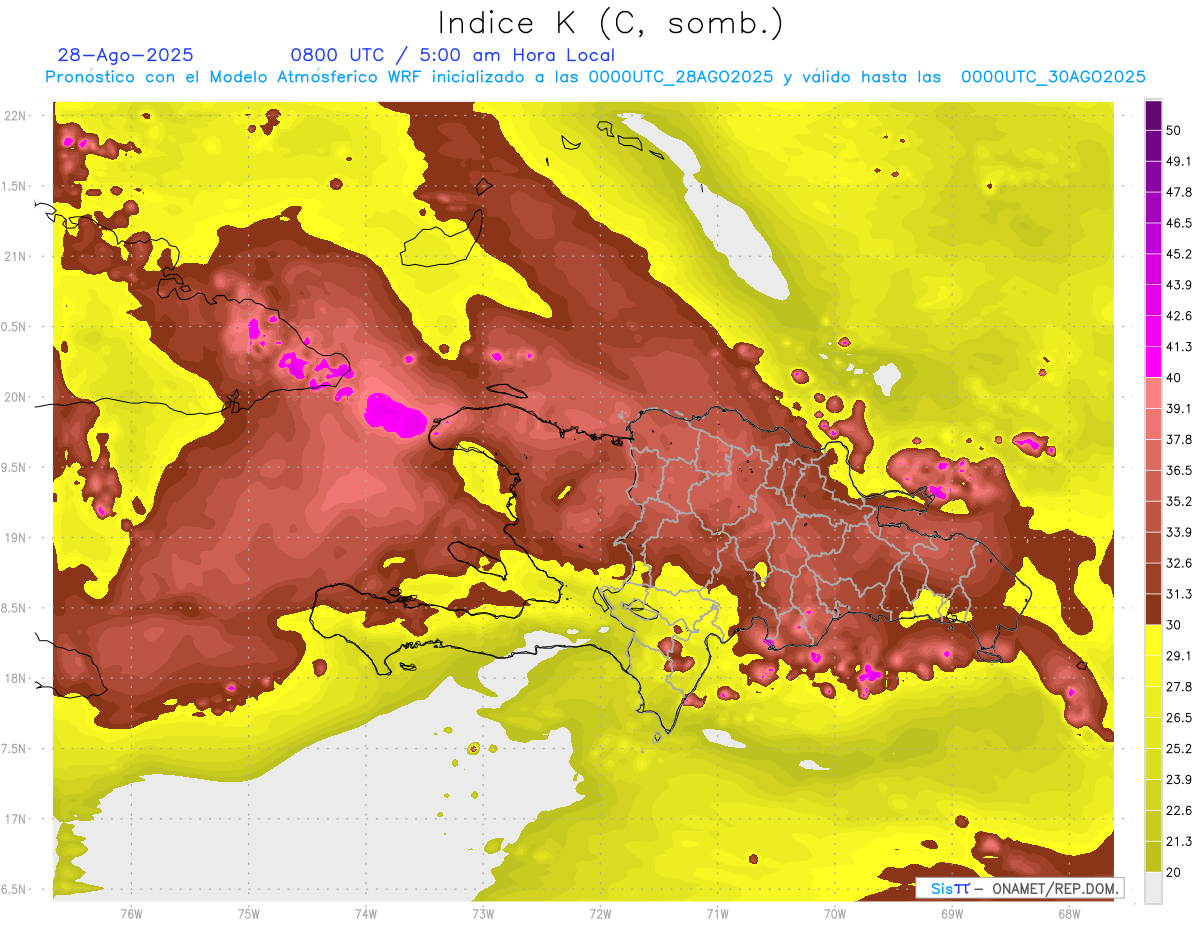Click the "69W" longitude label

[952, 913]
